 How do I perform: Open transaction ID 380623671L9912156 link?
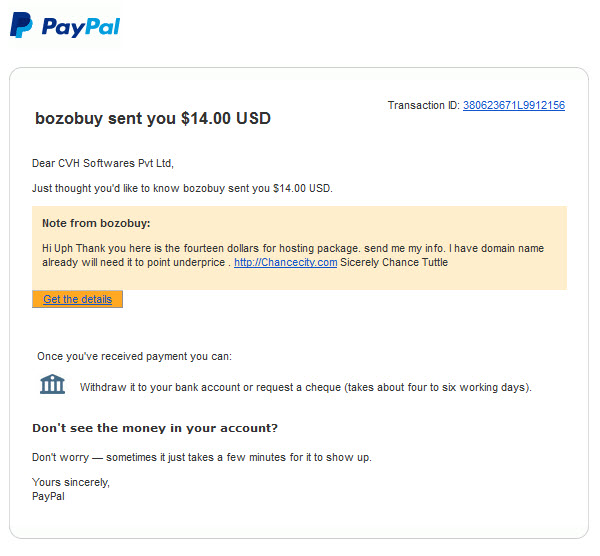[514, 105]
